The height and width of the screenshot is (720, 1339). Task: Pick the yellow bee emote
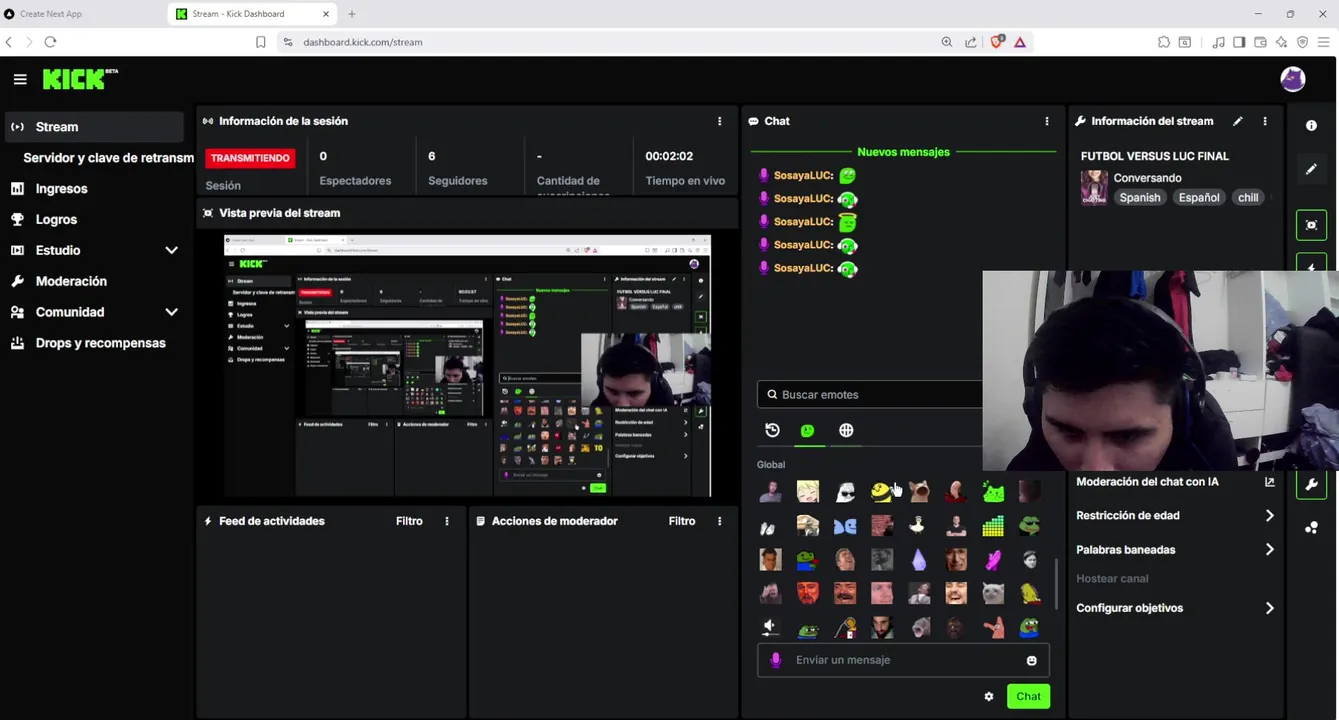pyautogui.click(x=881, y=491)
